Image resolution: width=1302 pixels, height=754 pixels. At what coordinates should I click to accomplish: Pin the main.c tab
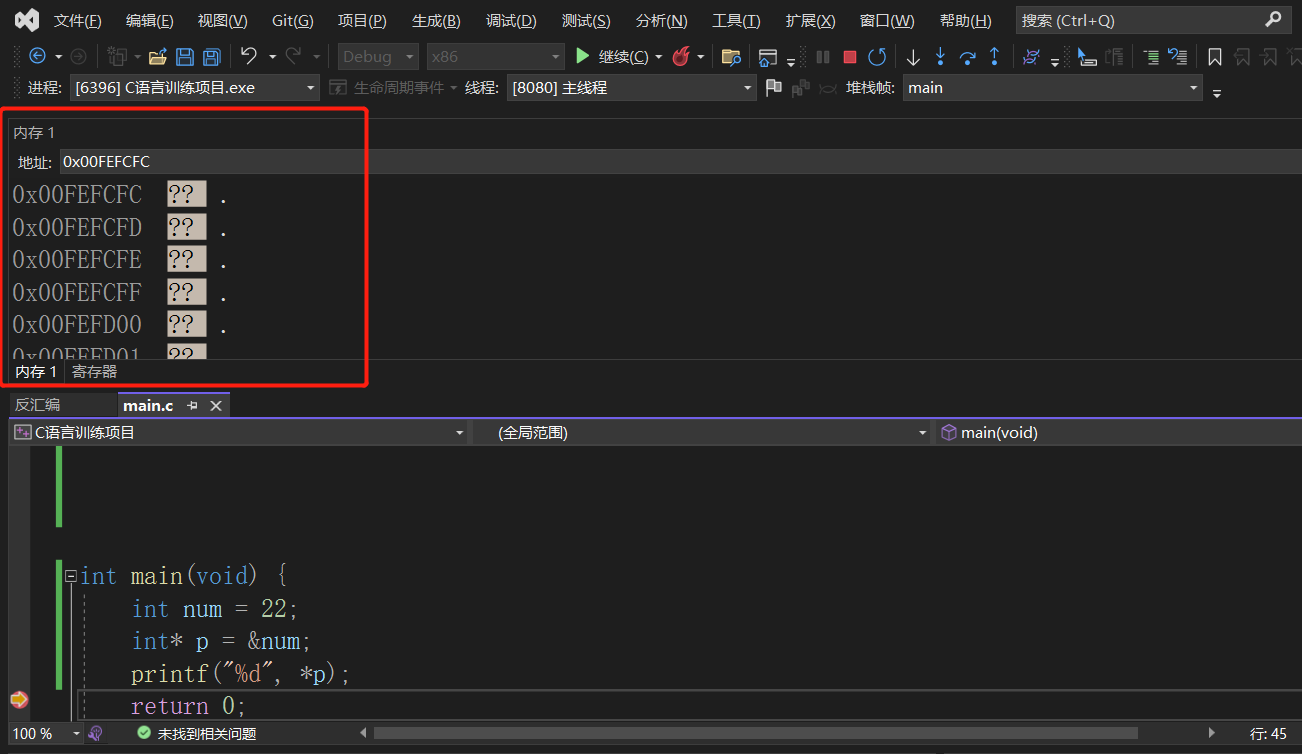(193, 405)
